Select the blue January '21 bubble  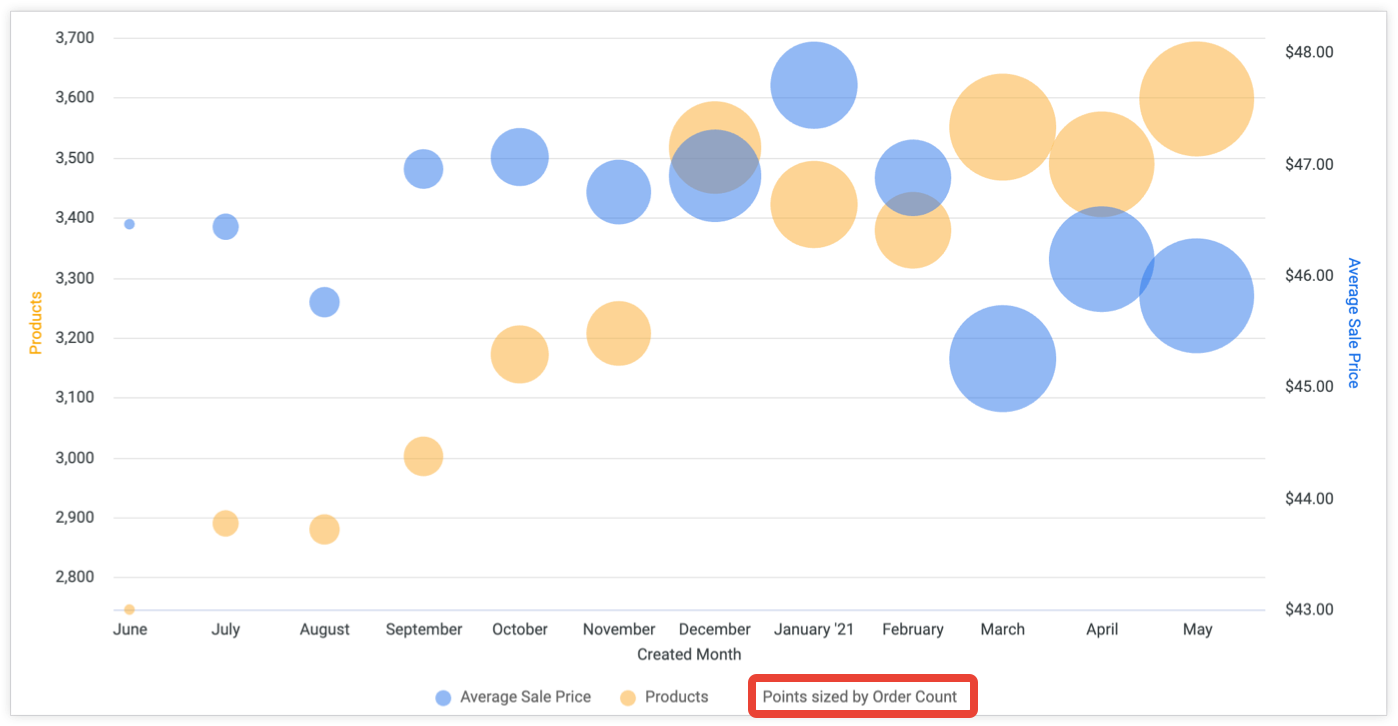pos(814,85)
